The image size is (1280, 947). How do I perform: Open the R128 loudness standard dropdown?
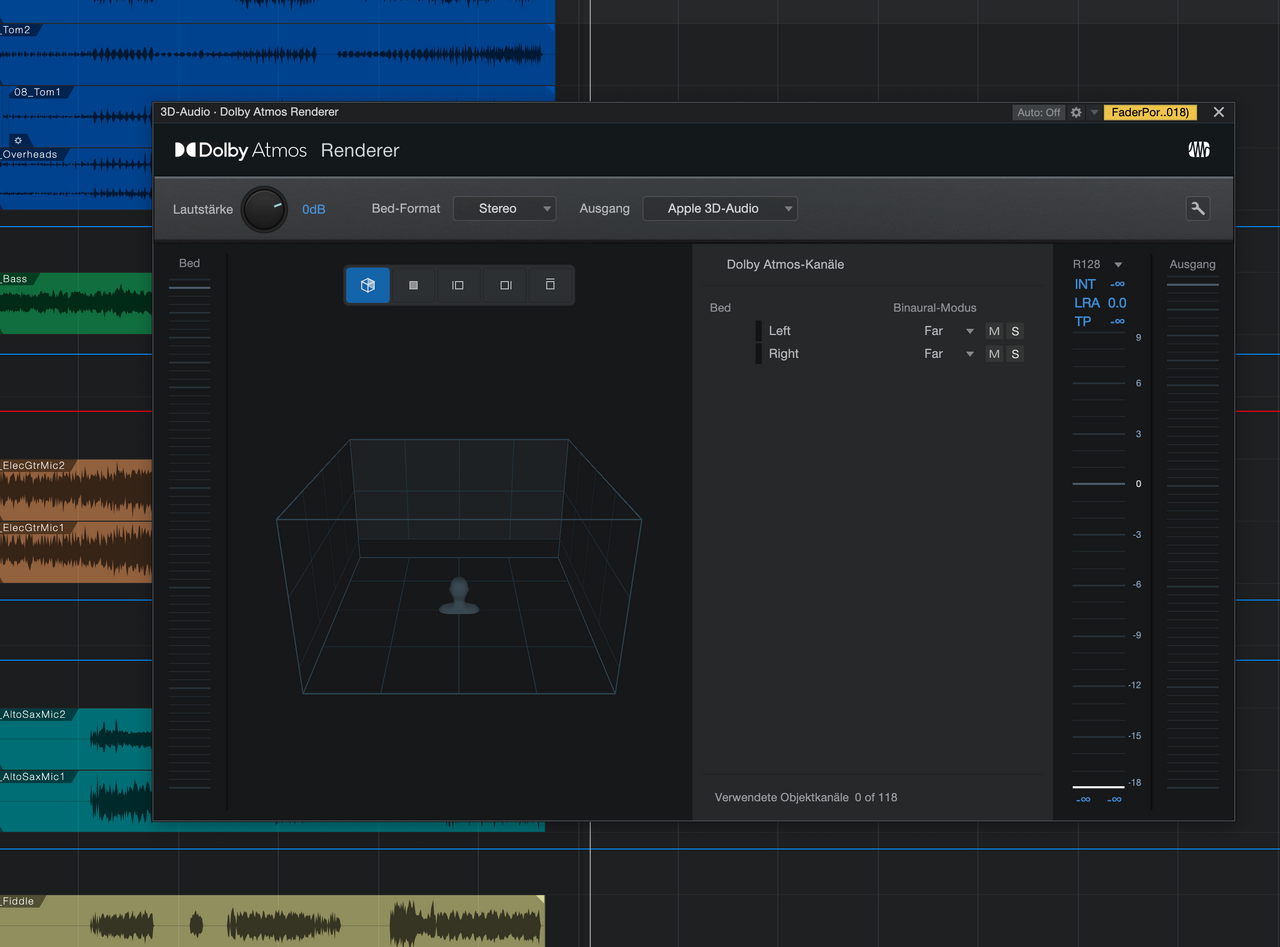pos(1097,264)
